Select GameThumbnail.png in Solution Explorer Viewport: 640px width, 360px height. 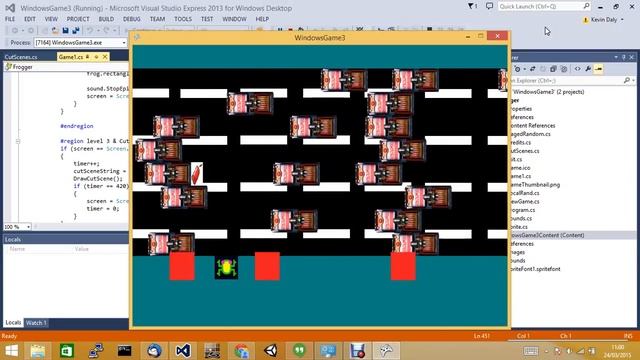[536, 185]
